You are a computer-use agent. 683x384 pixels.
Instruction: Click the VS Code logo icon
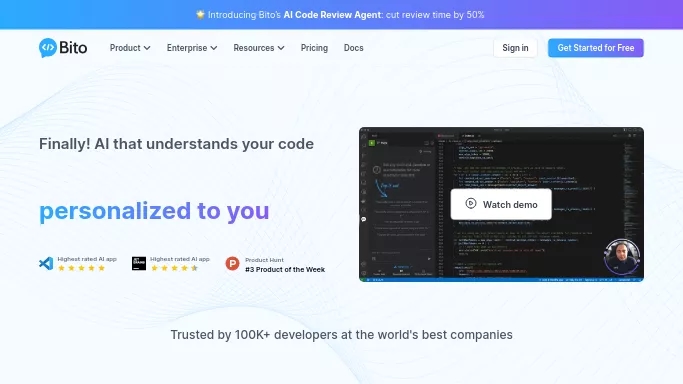(x=46, y=263)
